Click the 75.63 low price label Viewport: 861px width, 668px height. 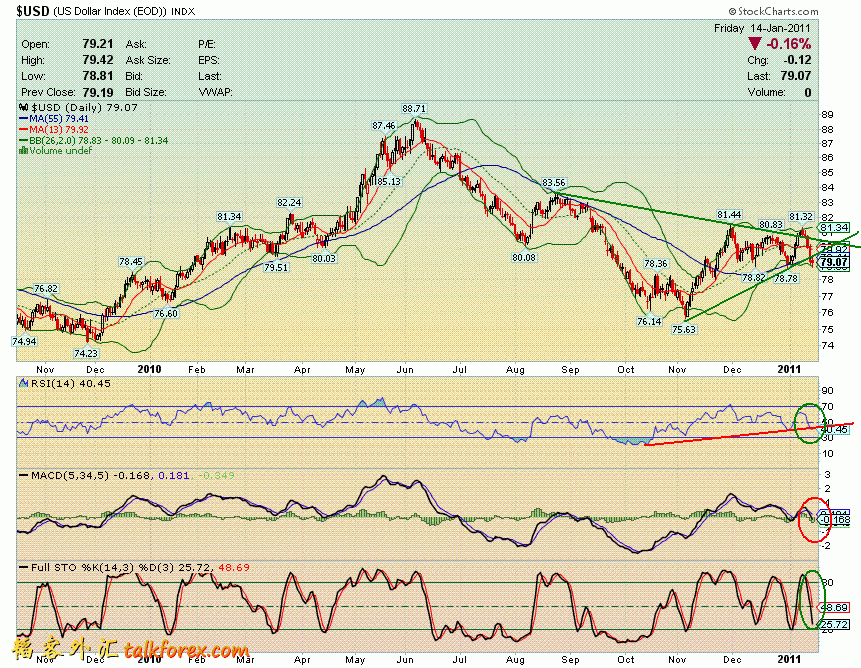pyautogui.click(x=684, y=328)
